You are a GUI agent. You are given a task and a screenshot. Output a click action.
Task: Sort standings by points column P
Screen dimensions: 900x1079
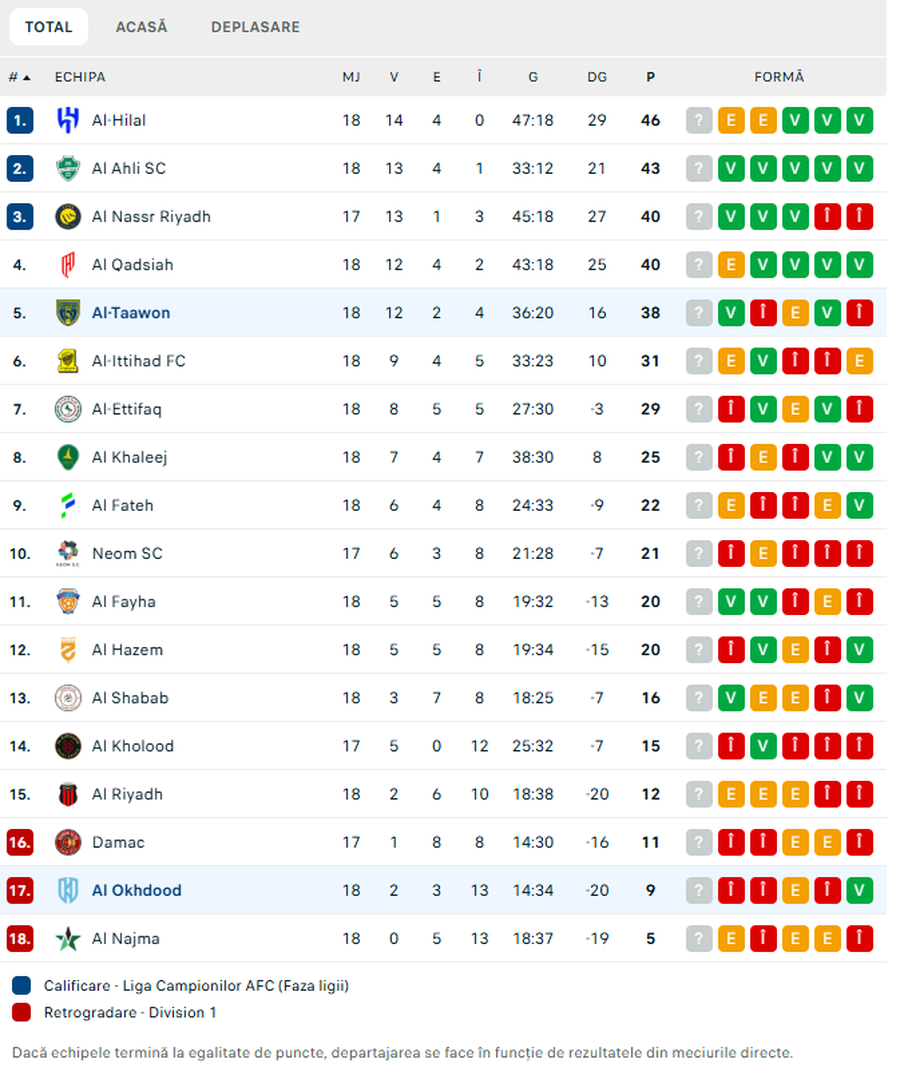[651, 77]
